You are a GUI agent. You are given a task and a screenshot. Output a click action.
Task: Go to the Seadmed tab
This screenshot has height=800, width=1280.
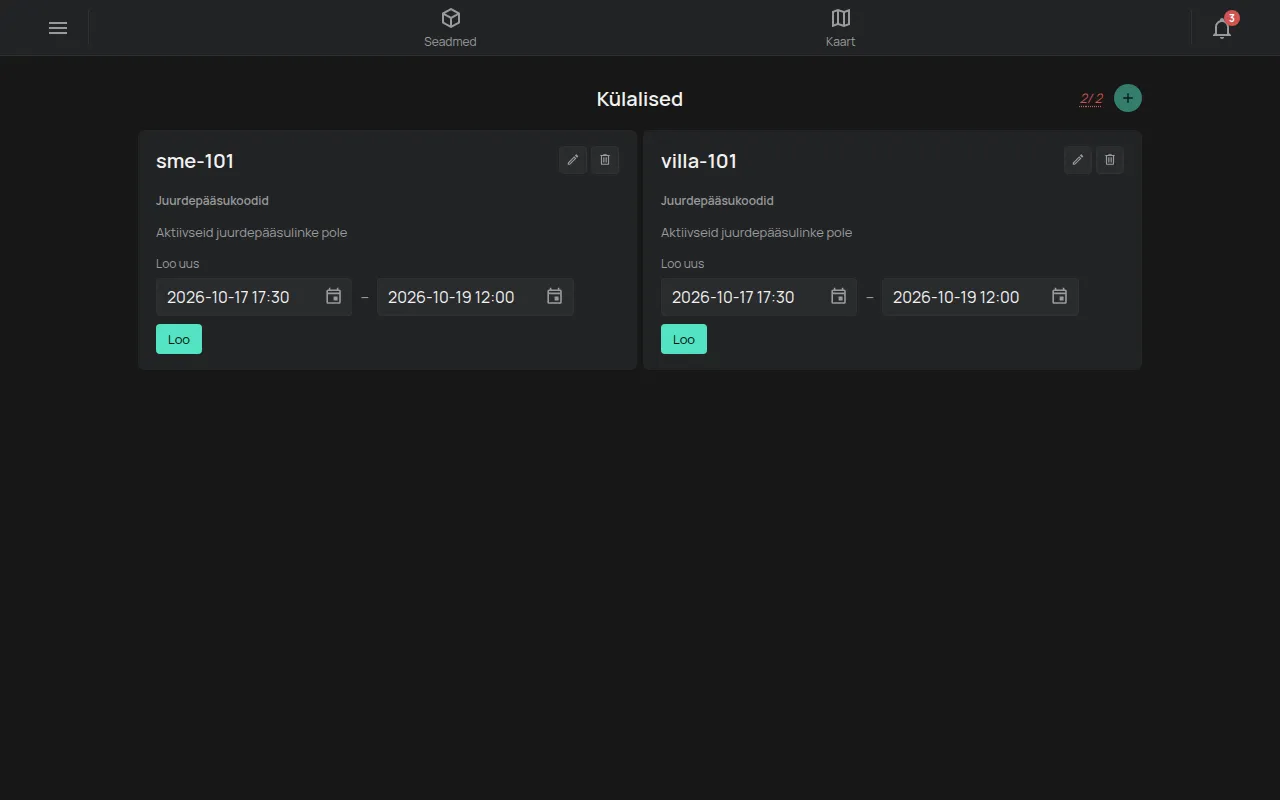tap(450, 28)
